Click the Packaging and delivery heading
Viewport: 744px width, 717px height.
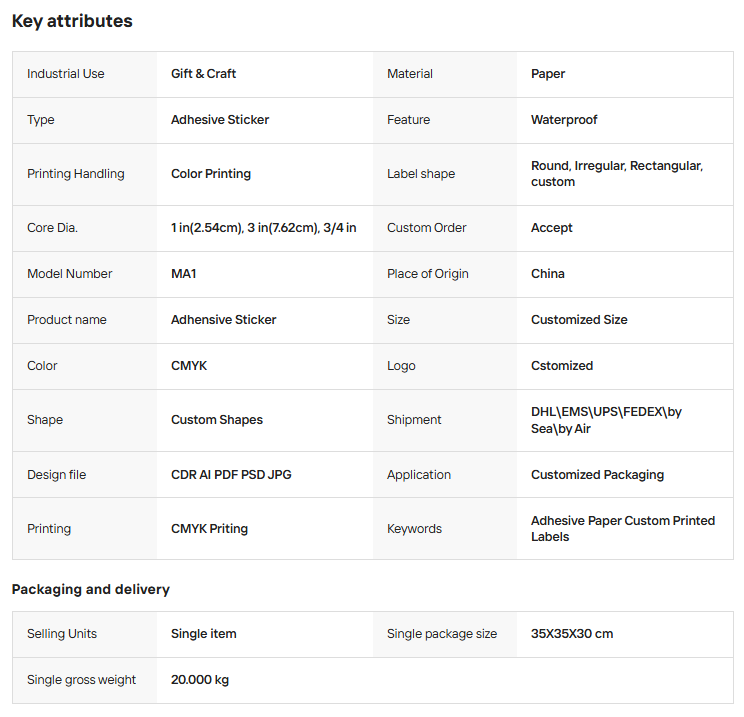point(91,589)
